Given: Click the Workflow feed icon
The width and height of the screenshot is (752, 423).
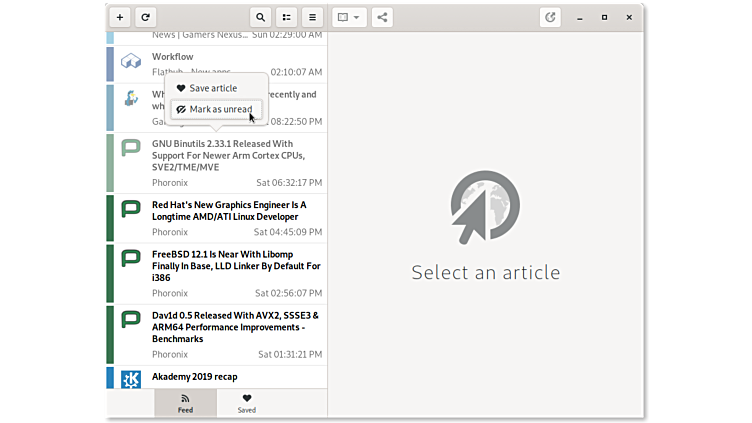Looking at the screenshot, I should [x=131, y=62].
